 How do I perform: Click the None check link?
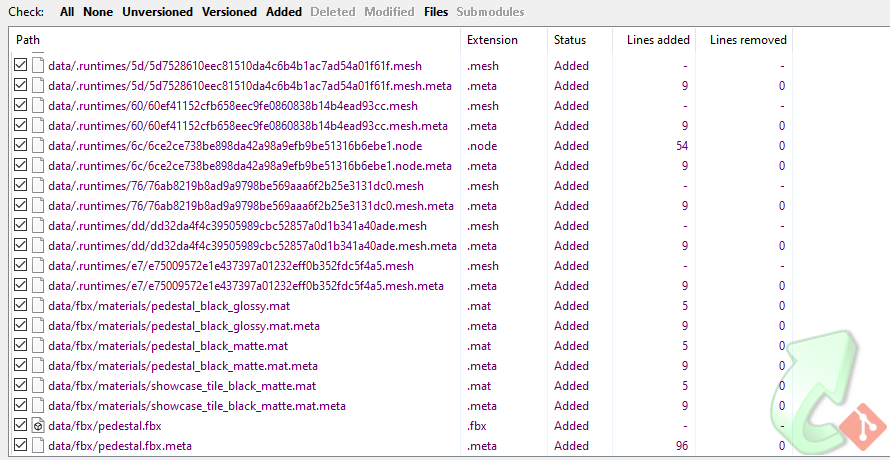[x=98, y=11]
